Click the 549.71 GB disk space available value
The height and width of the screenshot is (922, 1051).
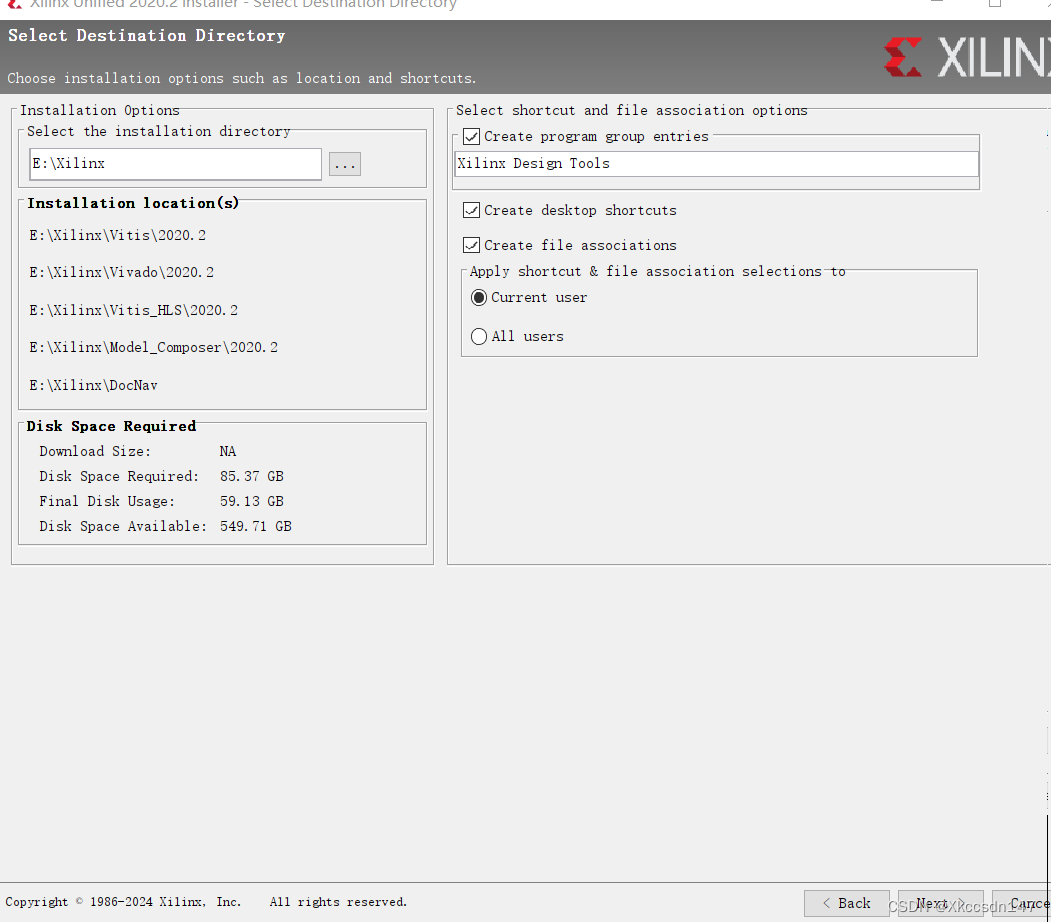click(255, 526)
